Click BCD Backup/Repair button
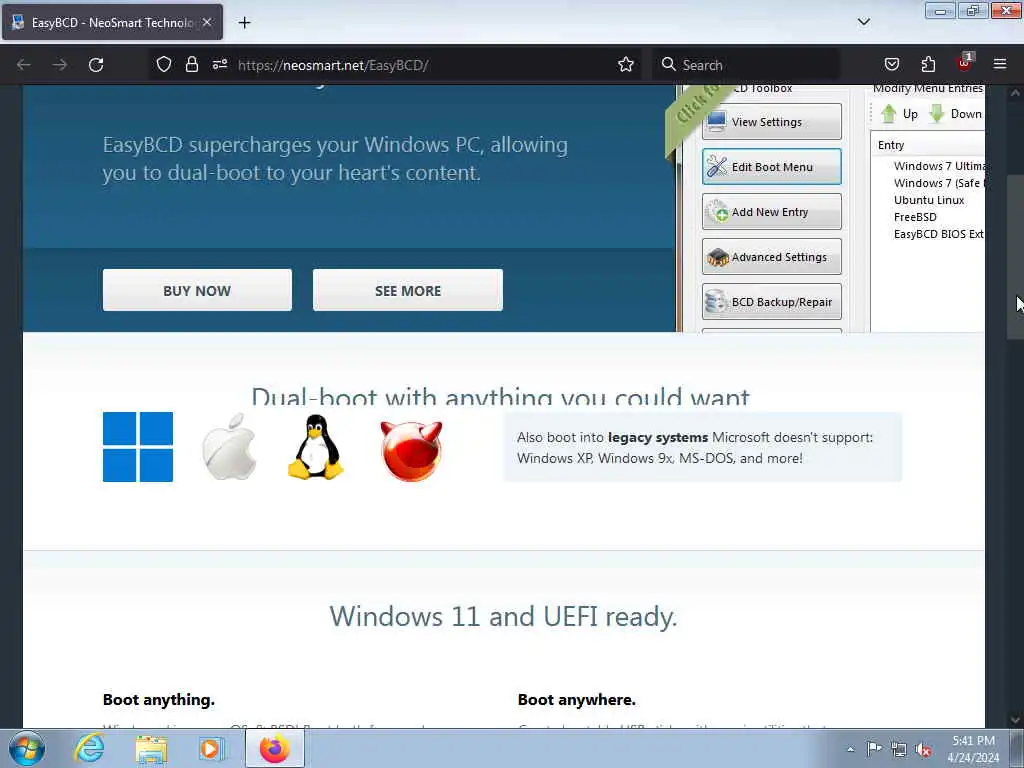 point(771,302)
